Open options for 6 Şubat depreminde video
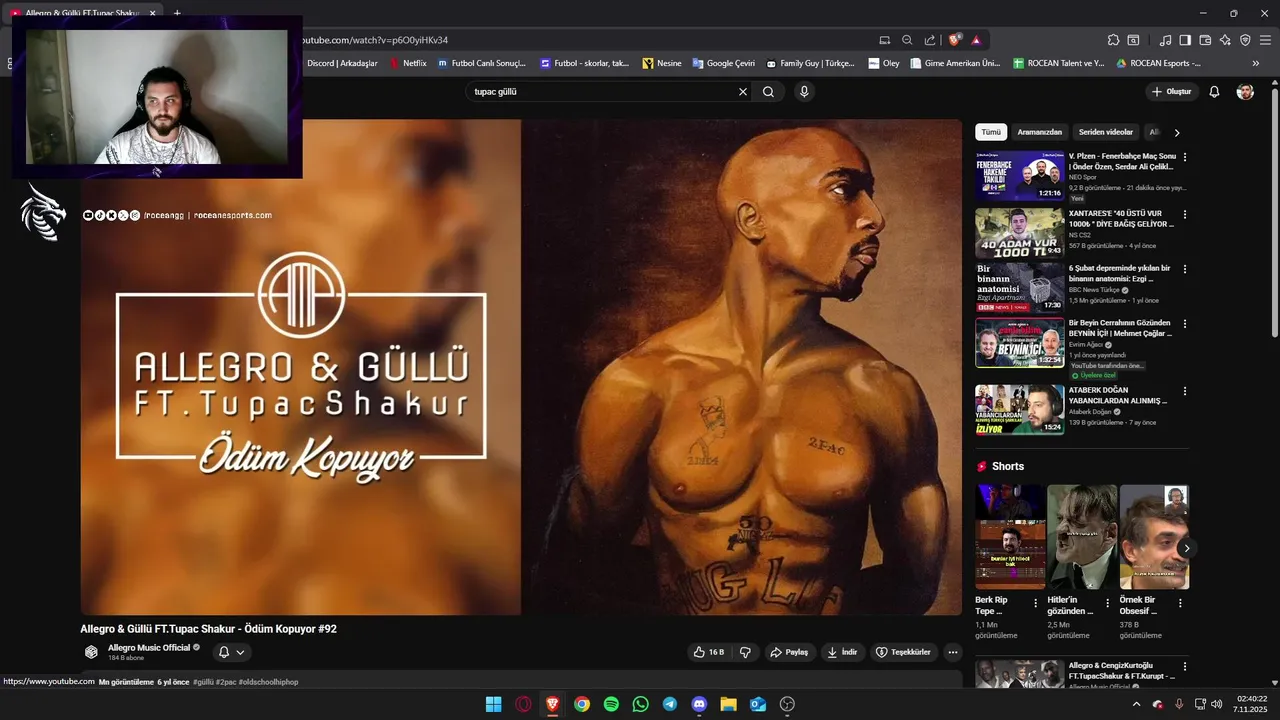Screen dimensions: 1280x720 (x=1185, y=269)
